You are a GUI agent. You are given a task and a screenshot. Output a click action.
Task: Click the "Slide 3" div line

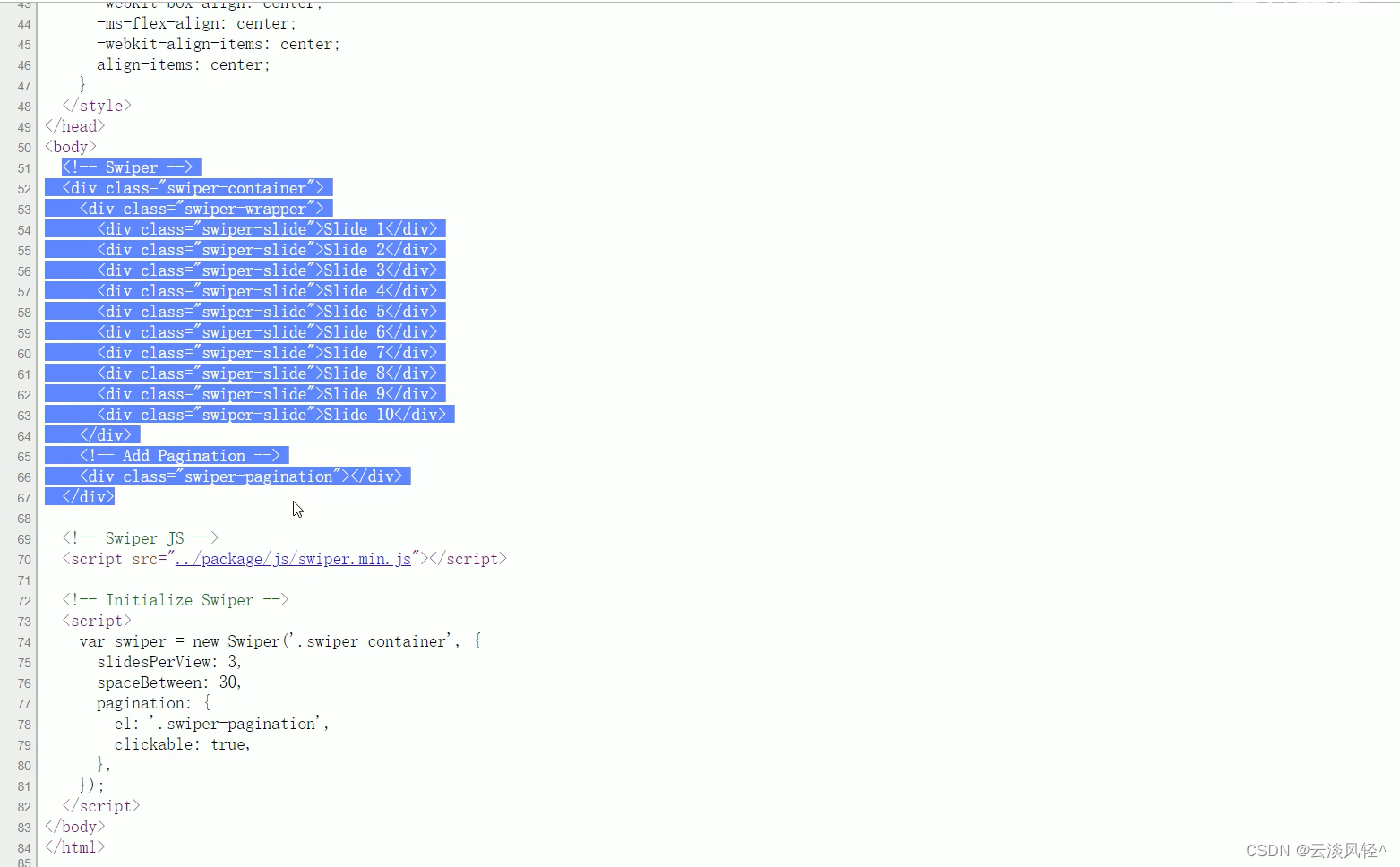(267, 270)
